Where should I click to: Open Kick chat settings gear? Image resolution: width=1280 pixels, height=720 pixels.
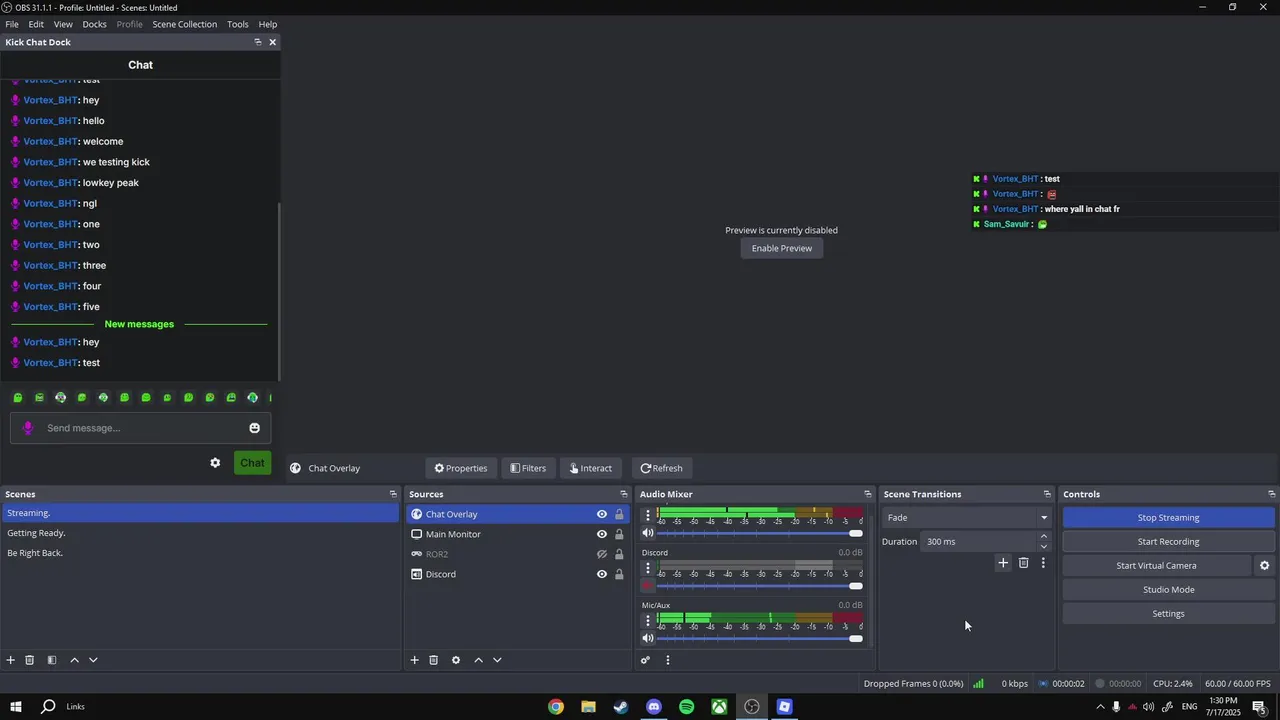coord(215,463)
